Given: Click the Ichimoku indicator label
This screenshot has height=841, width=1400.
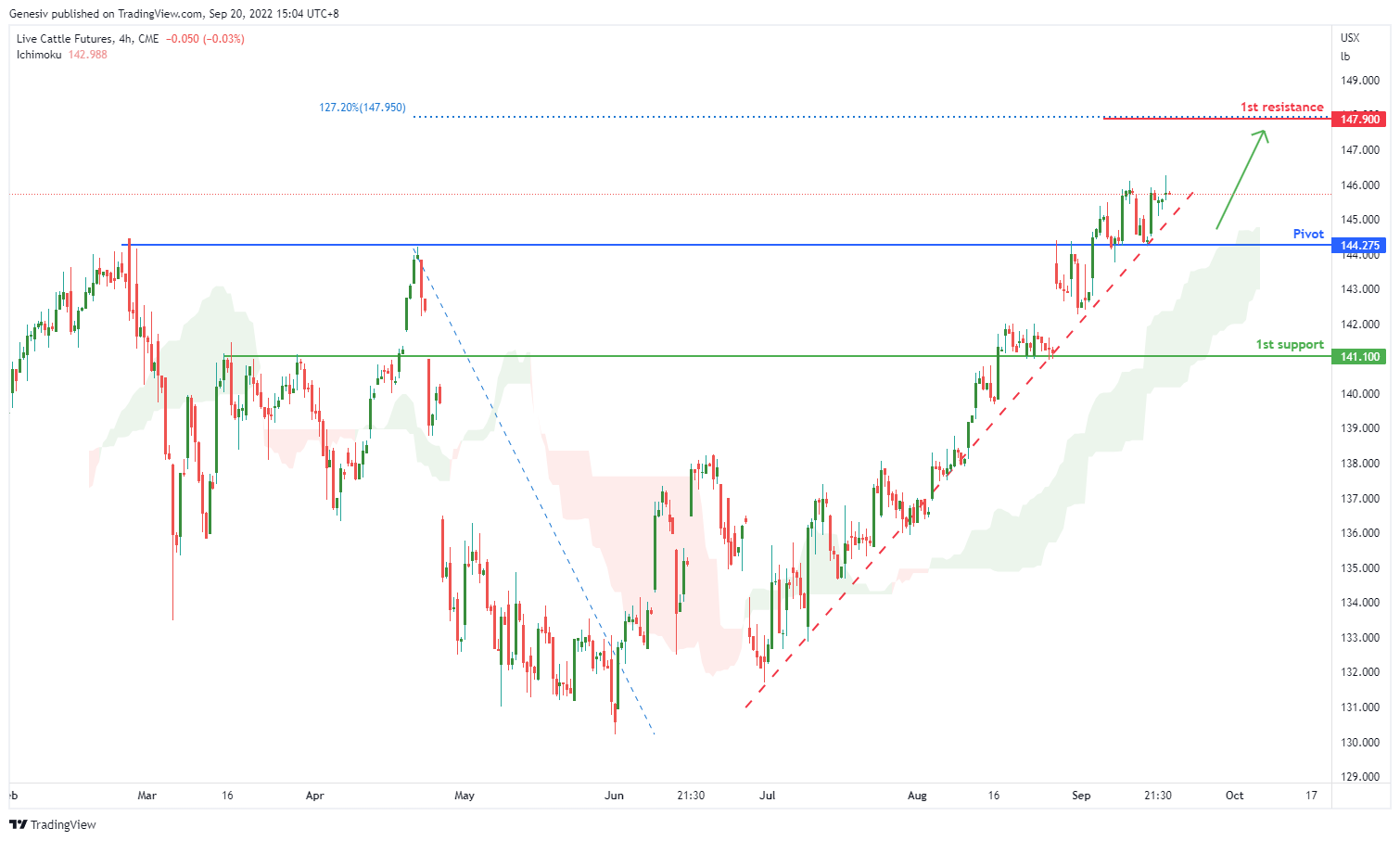Looking at the screenshot, I should click(x=39, y=55).
